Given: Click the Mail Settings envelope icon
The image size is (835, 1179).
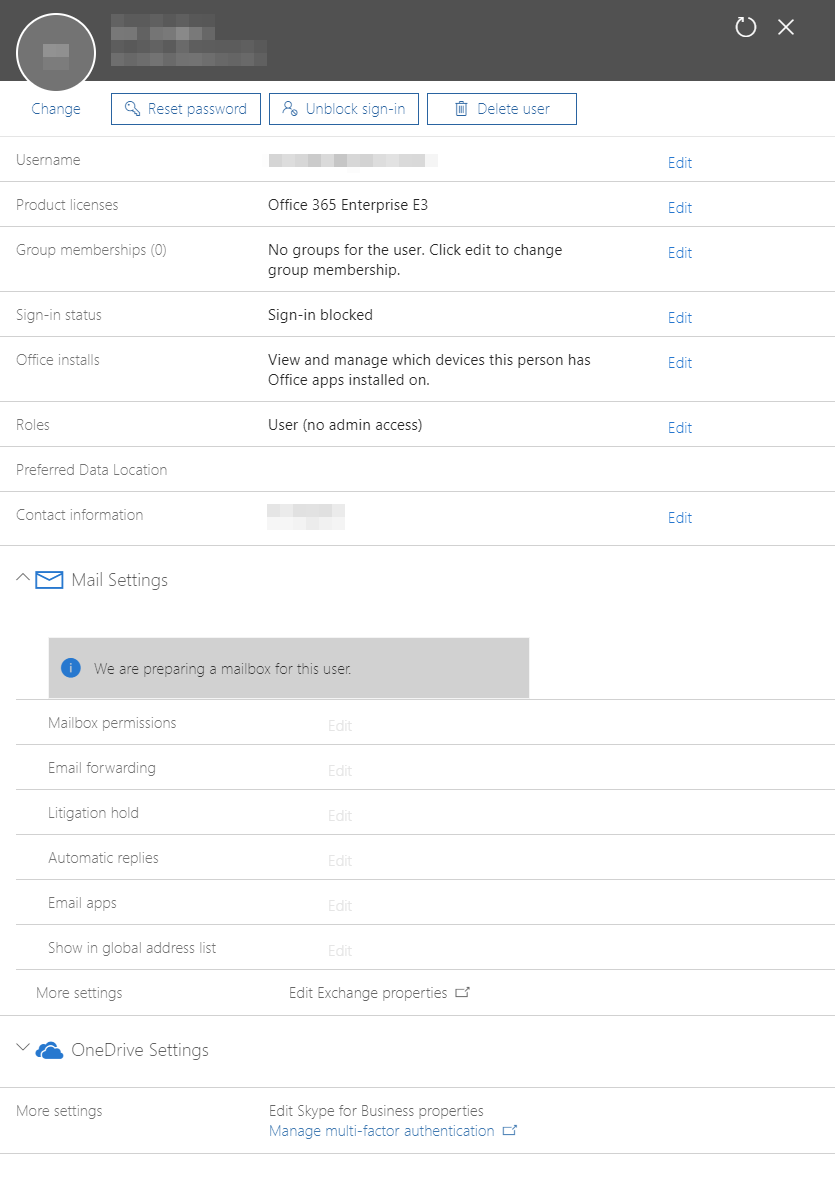Looking at the screenshot, I should 50,580.
